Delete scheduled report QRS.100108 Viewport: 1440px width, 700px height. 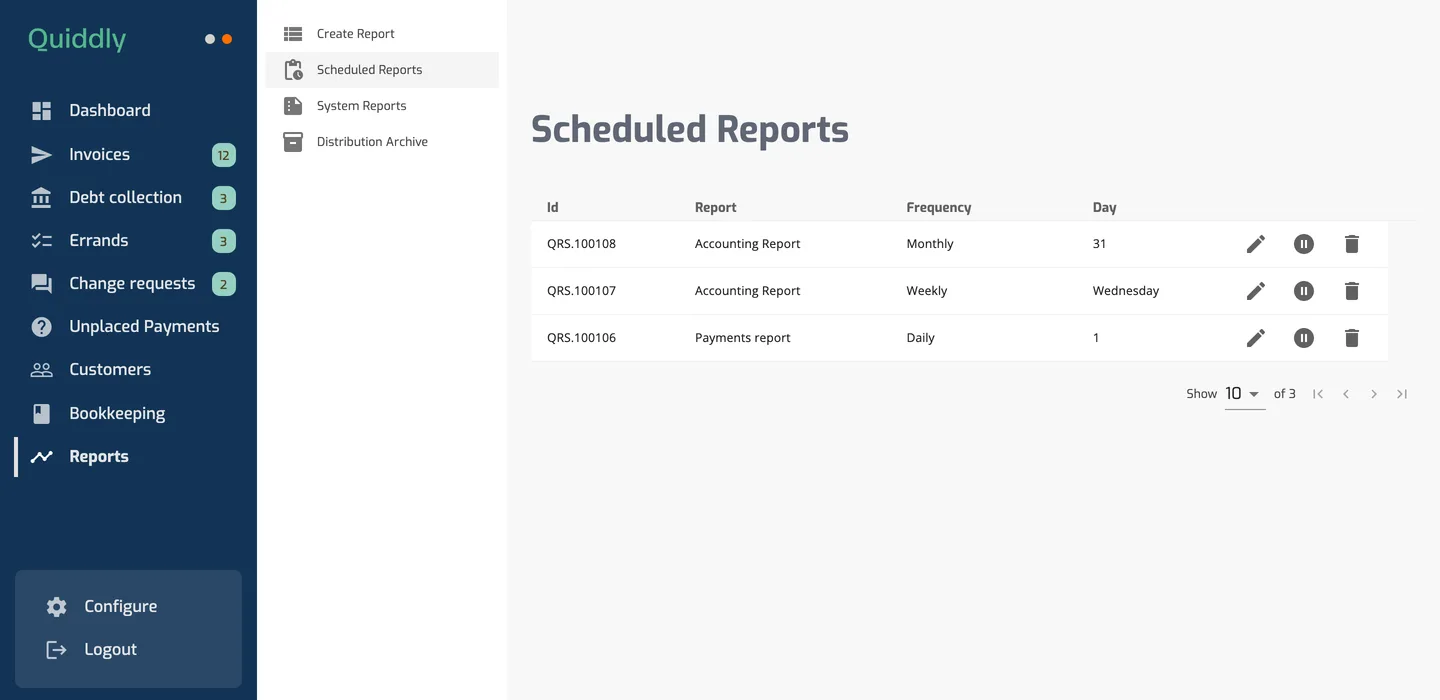[1352, 244]
